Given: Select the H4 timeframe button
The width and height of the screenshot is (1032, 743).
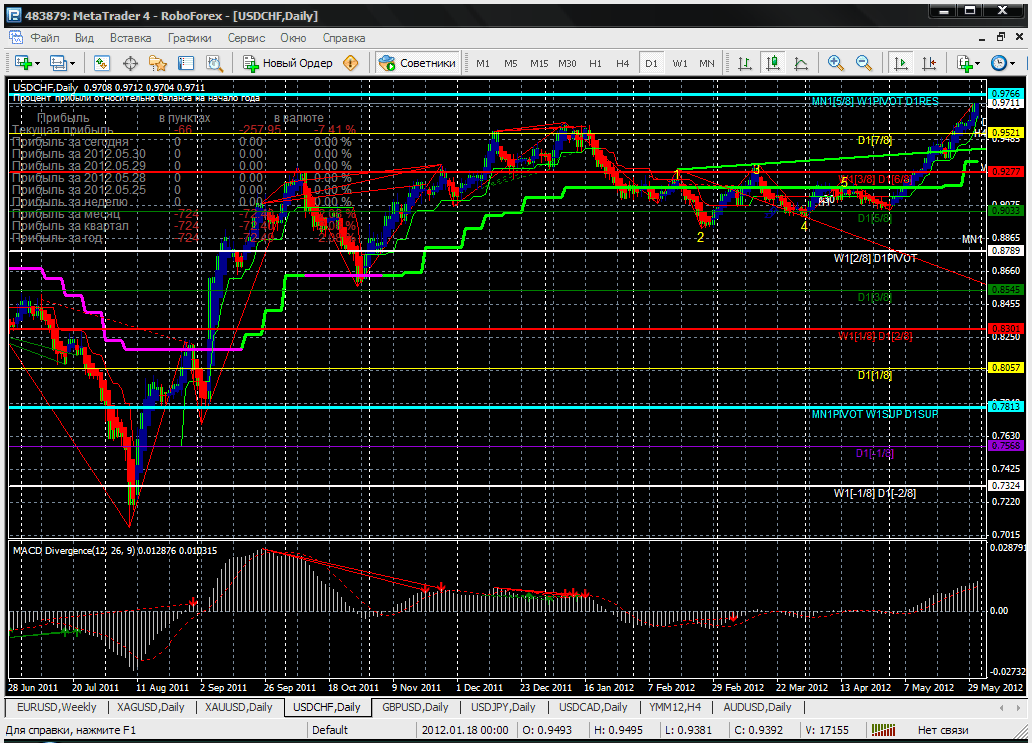Looking at the screenshot, I should point(623,63).
